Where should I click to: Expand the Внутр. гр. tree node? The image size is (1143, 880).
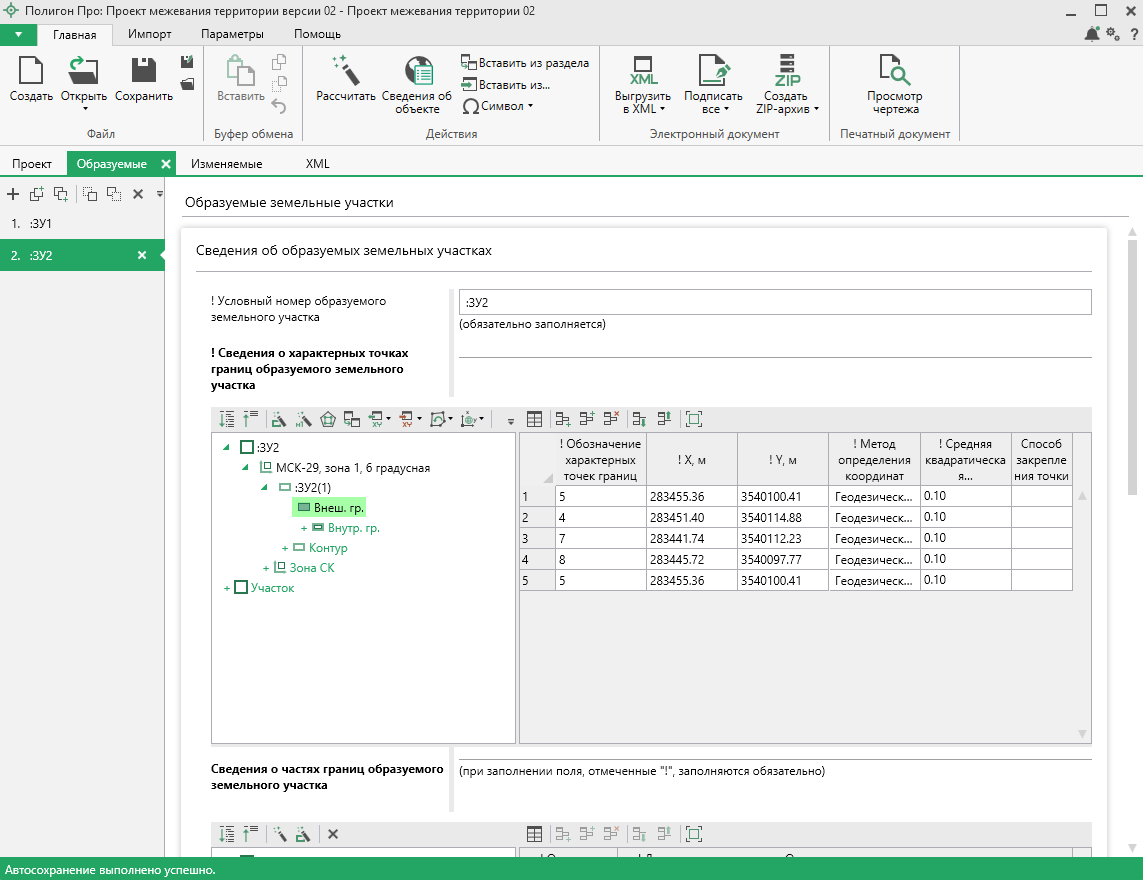click(x=304, y=528)
